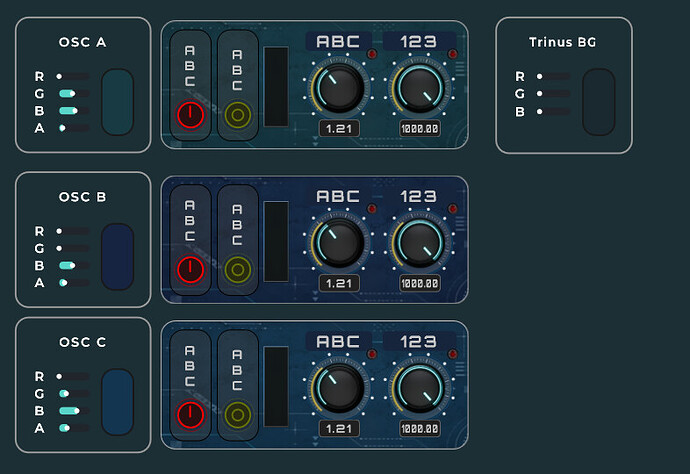Click the red LED beside 123 in OSC B preview

[452, 209]
